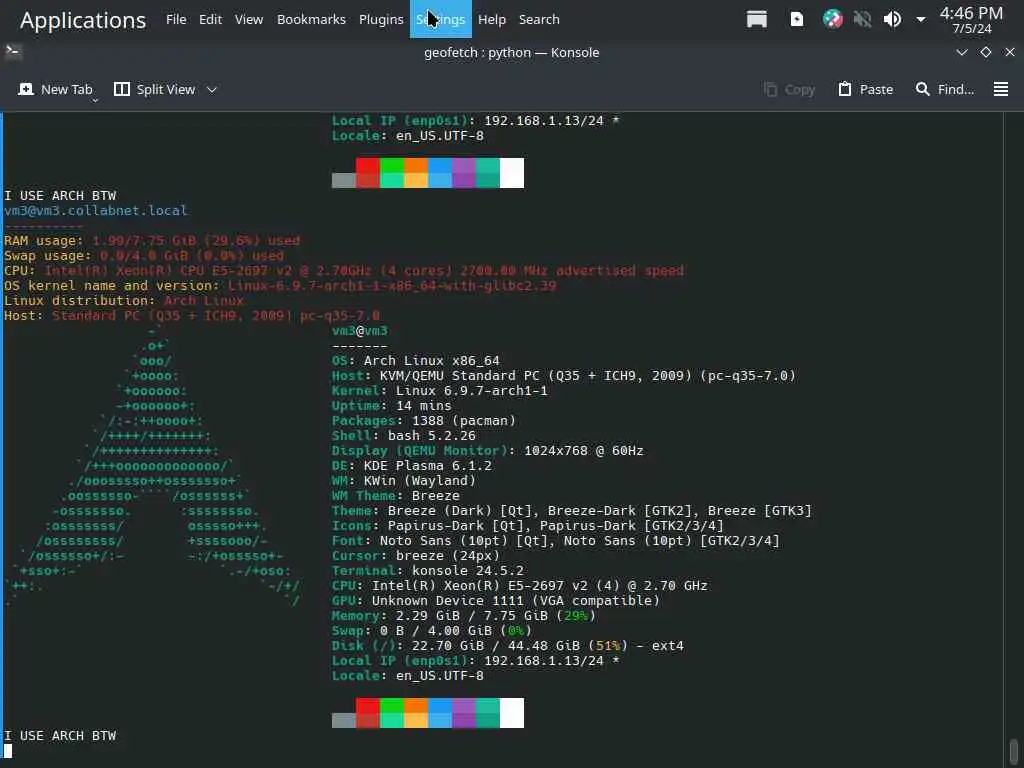Open the Plugins menu
The height and width of the screenshot is (768, 1024).
click(x=381, y=20)
